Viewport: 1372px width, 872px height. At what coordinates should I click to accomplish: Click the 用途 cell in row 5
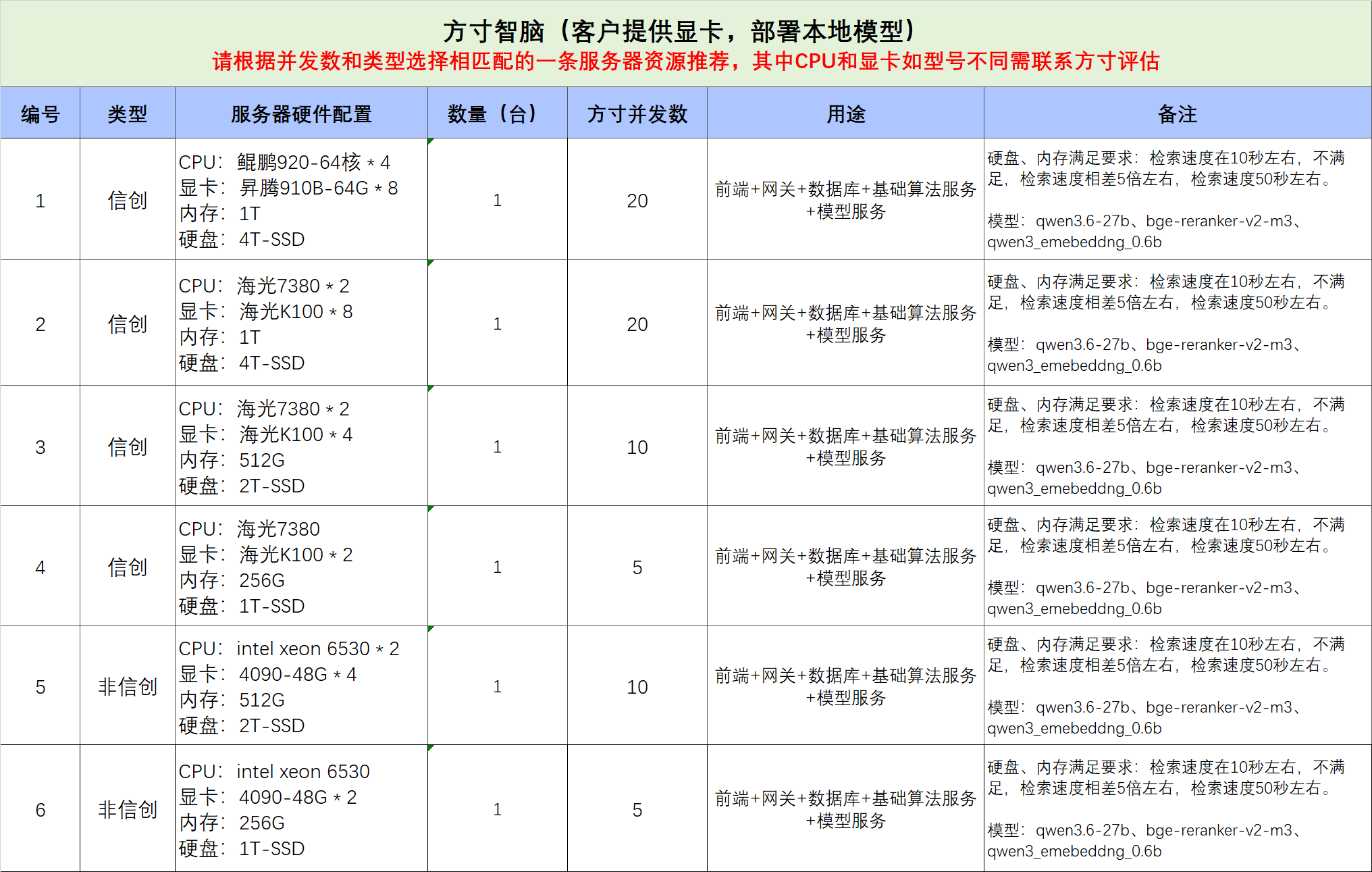845,686
